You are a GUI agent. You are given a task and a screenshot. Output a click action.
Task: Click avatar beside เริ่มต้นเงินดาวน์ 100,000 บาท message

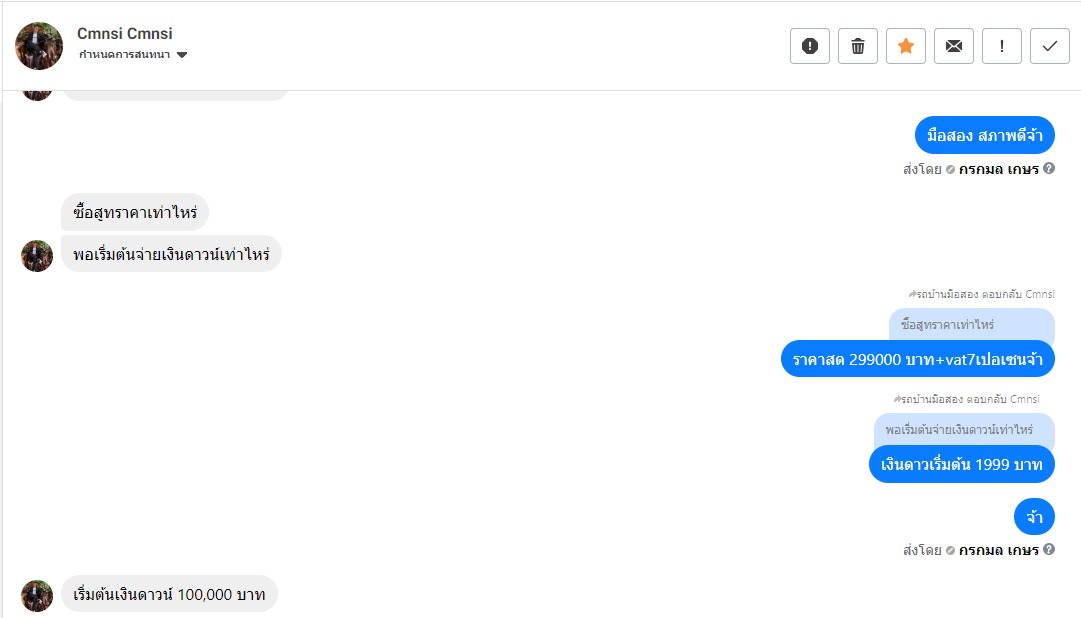tap(37, 595)
